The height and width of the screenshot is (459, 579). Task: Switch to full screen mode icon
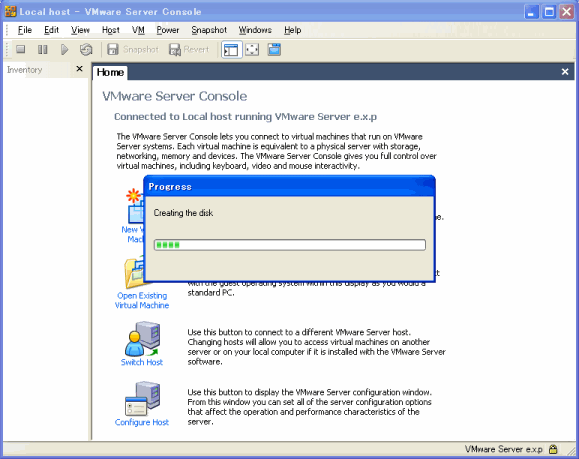[x=252, y=49]
